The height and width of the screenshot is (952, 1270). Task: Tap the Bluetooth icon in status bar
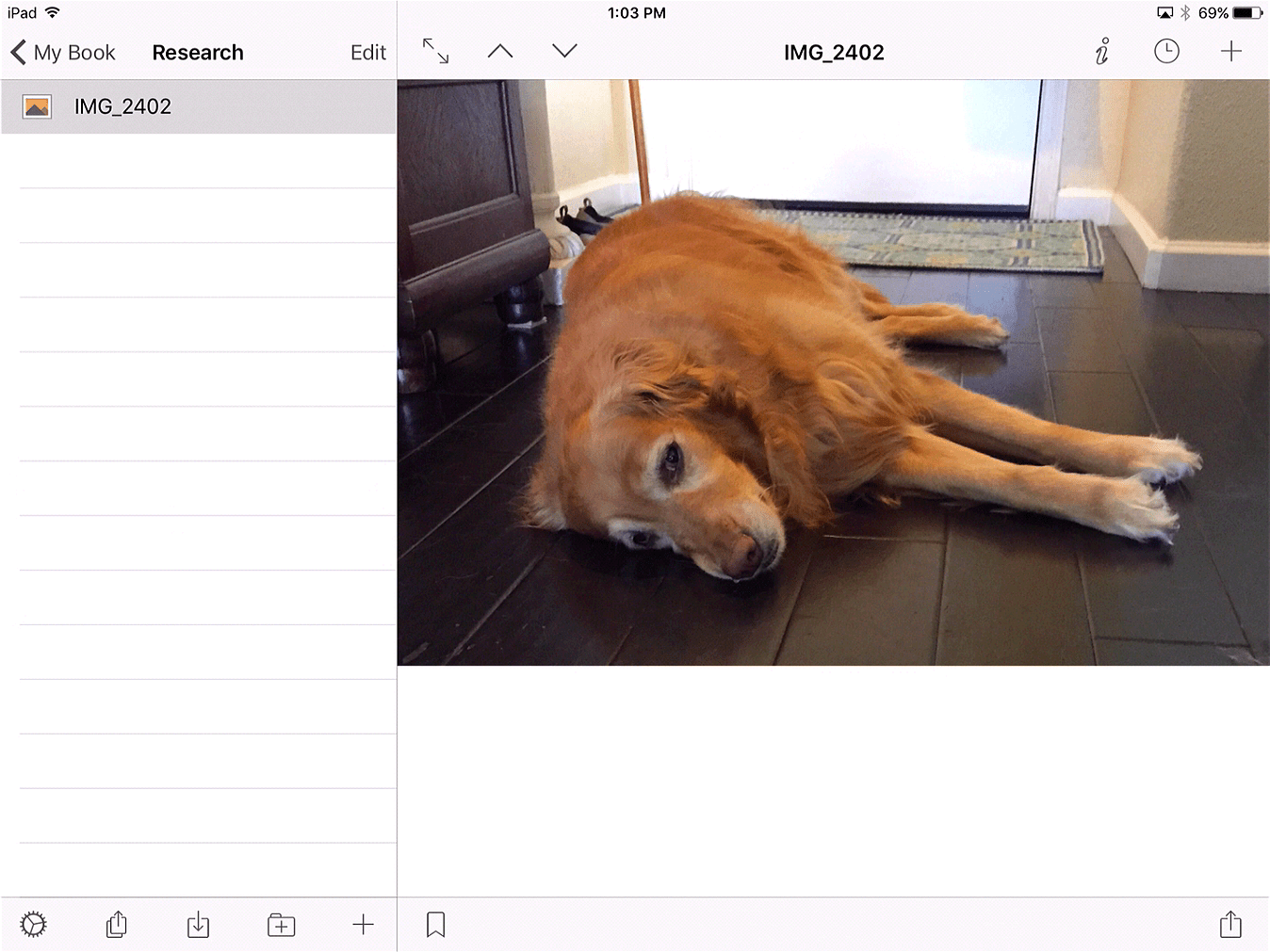click(1185, 13)
